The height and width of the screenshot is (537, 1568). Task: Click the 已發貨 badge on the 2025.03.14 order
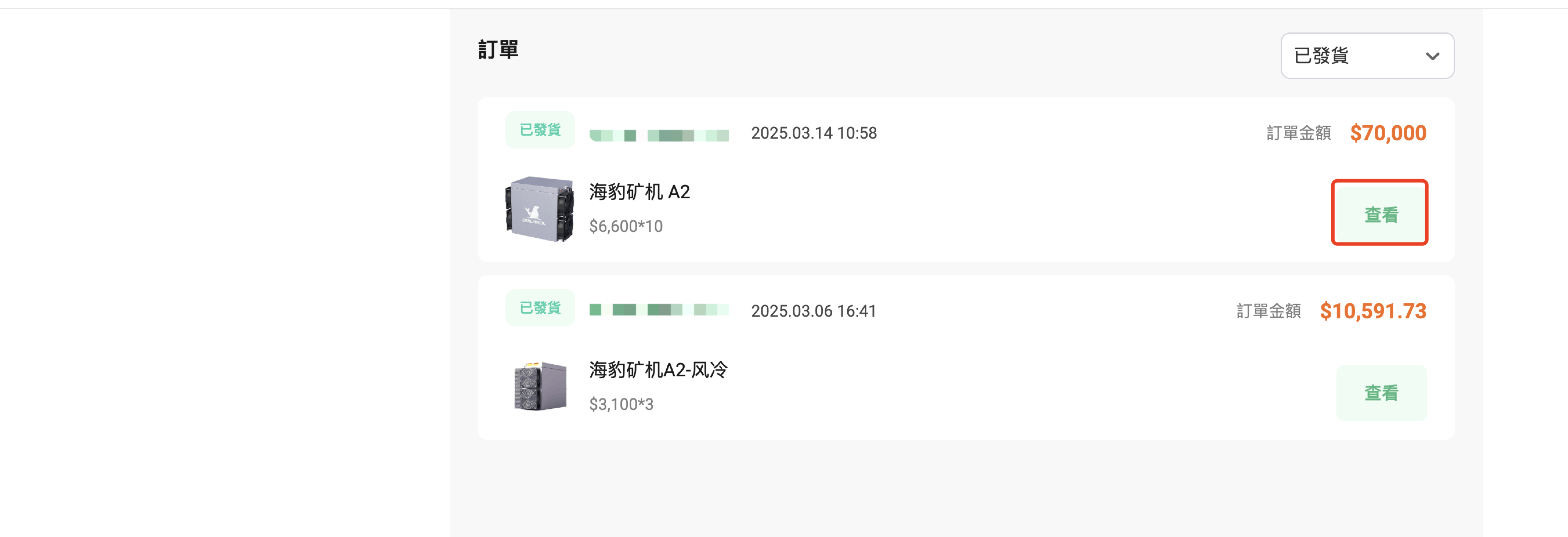pos(540,130)
